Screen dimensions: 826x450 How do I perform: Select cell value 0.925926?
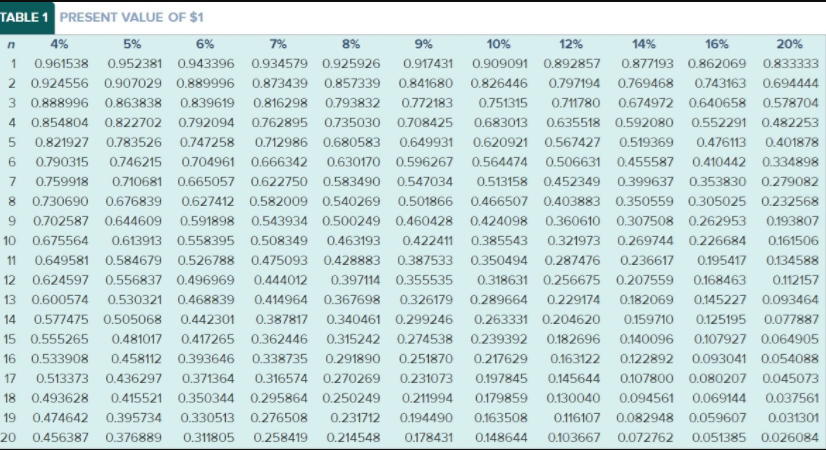(x=351, y=64)
